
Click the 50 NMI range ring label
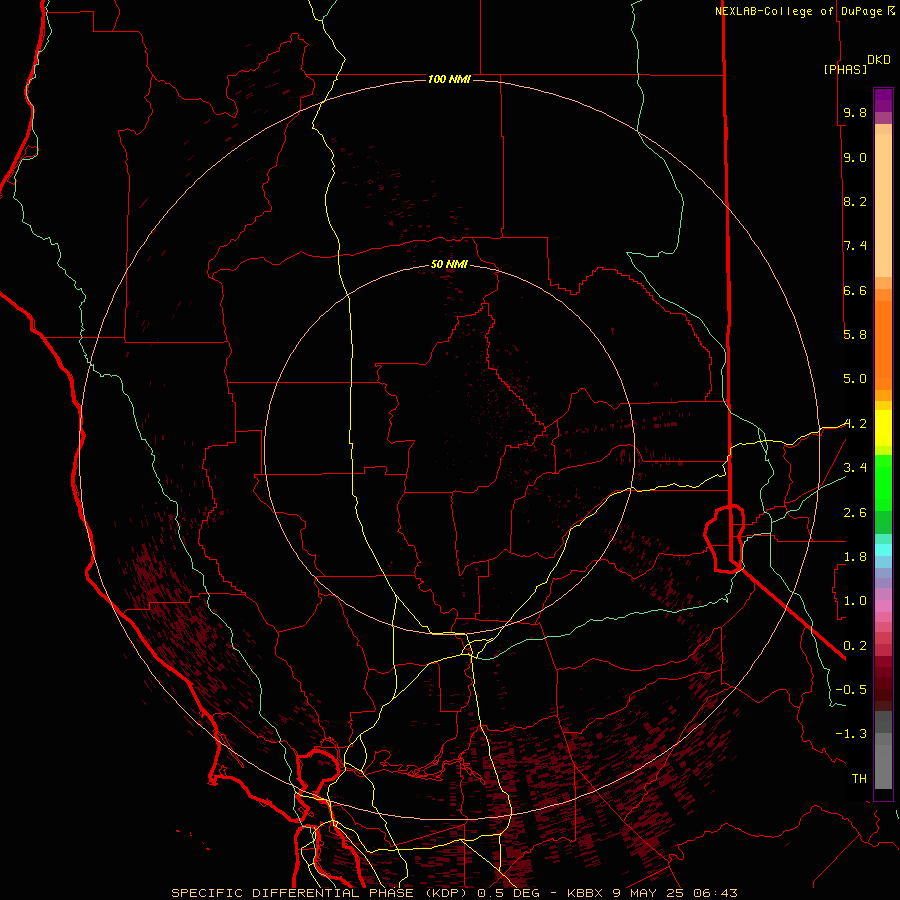(449, 264)
